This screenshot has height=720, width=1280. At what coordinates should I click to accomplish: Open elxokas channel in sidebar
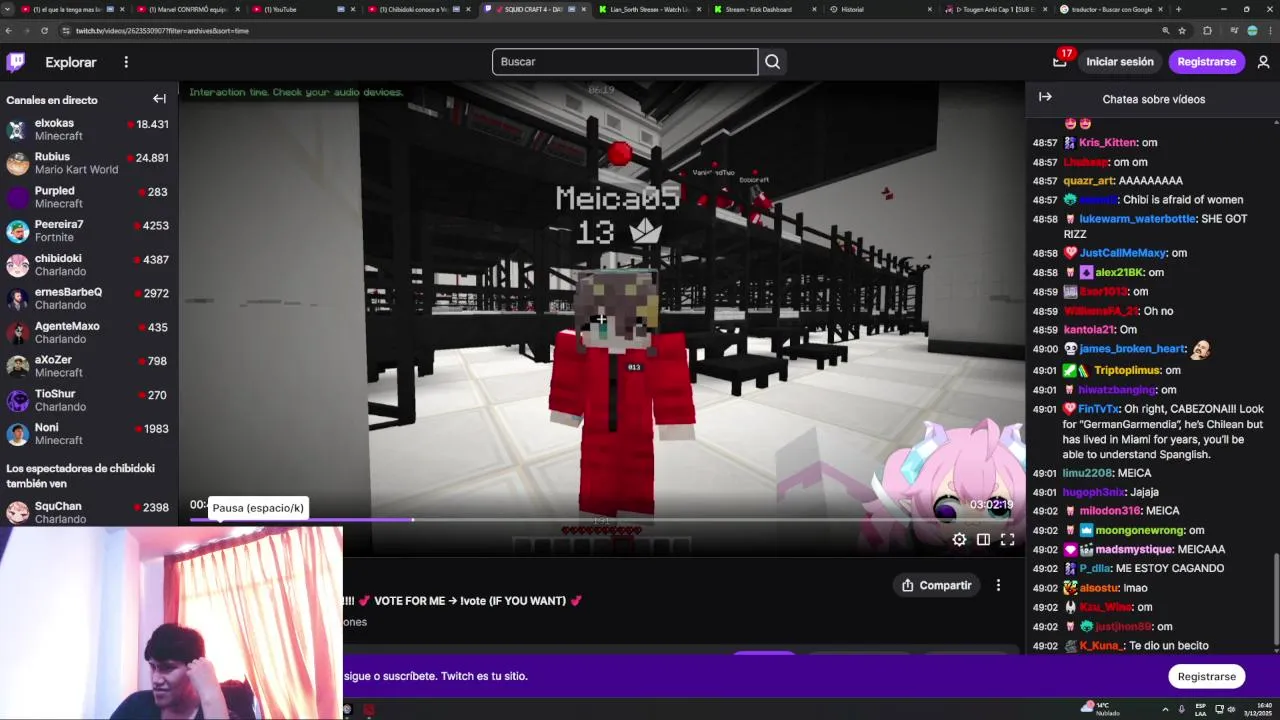89,129
